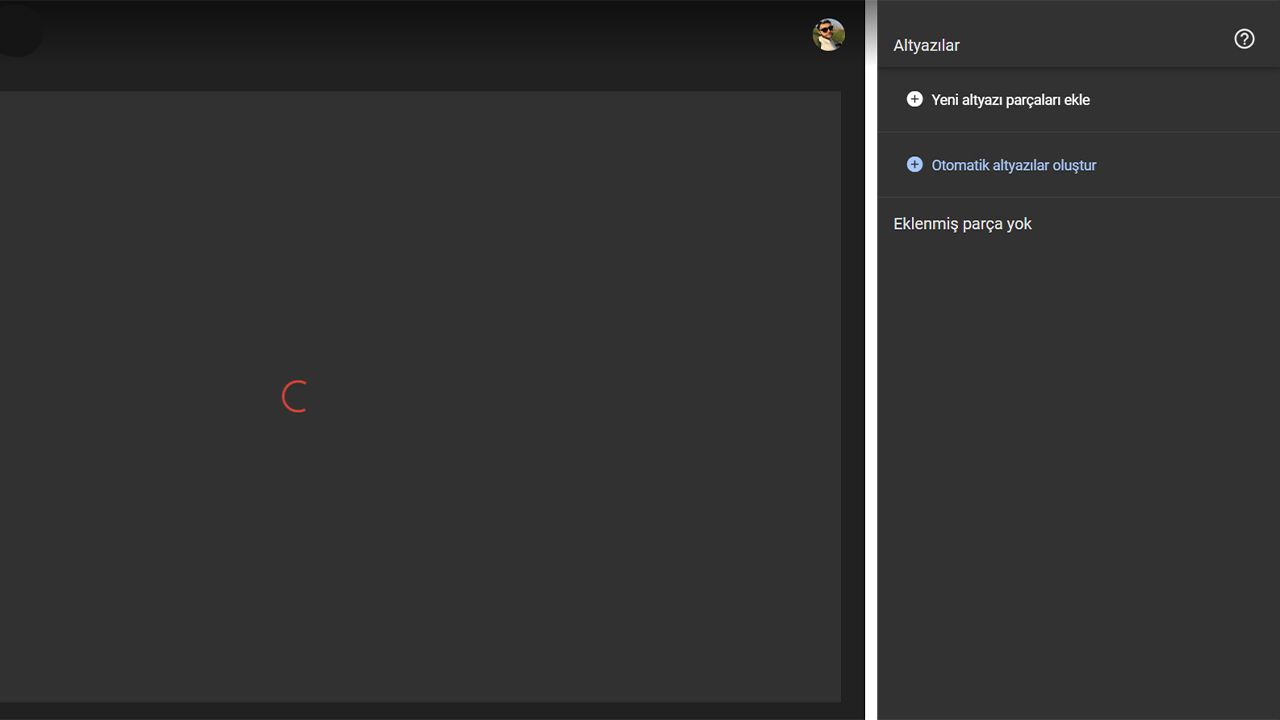This screenshot has width=1280, height=720.
Task: Click the Altyazılar header bar between title and help
Action: click(1090, 42)
